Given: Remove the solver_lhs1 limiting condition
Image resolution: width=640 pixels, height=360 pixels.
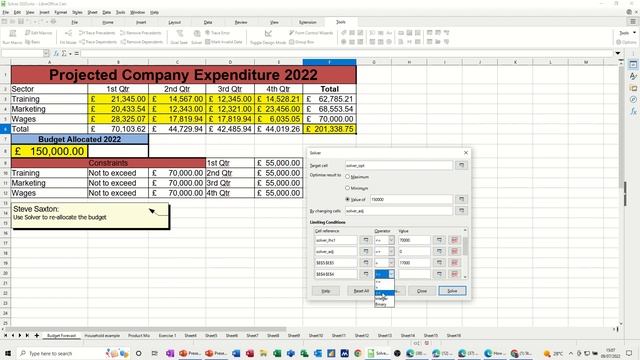Looking at the screenshot, I should point(454,240).
